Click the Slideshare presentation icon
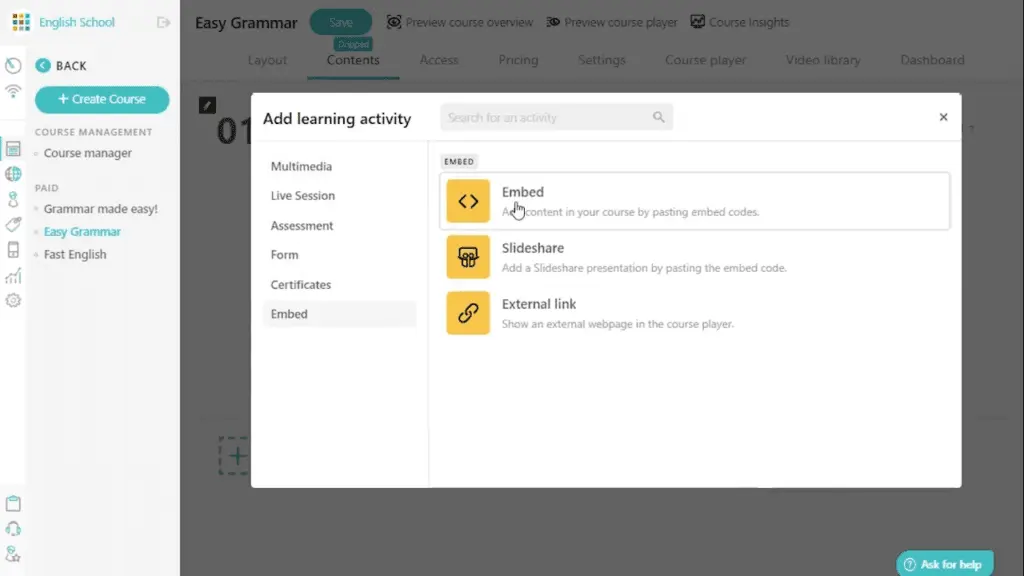The height and width of the screenshot is (576, 1024). [x=468, y=257]
